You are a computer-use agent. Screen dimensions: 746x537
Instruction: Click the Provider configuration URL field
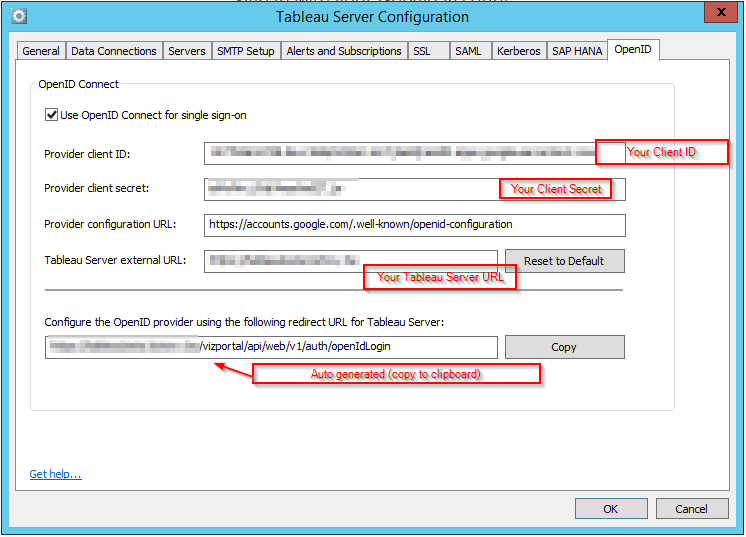coord(414,225)
